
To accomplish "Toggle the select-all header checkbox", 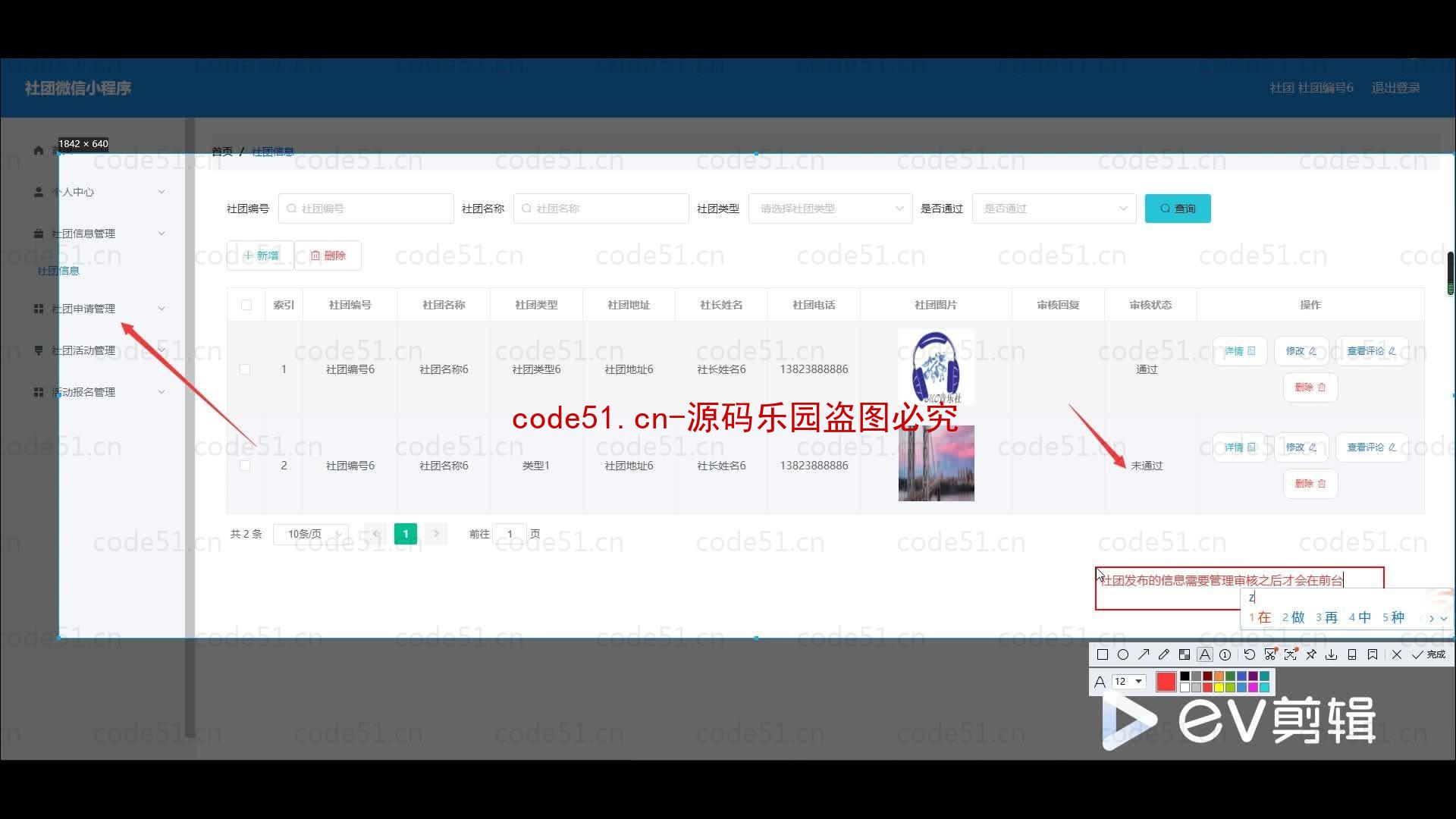I will [246, 305].
